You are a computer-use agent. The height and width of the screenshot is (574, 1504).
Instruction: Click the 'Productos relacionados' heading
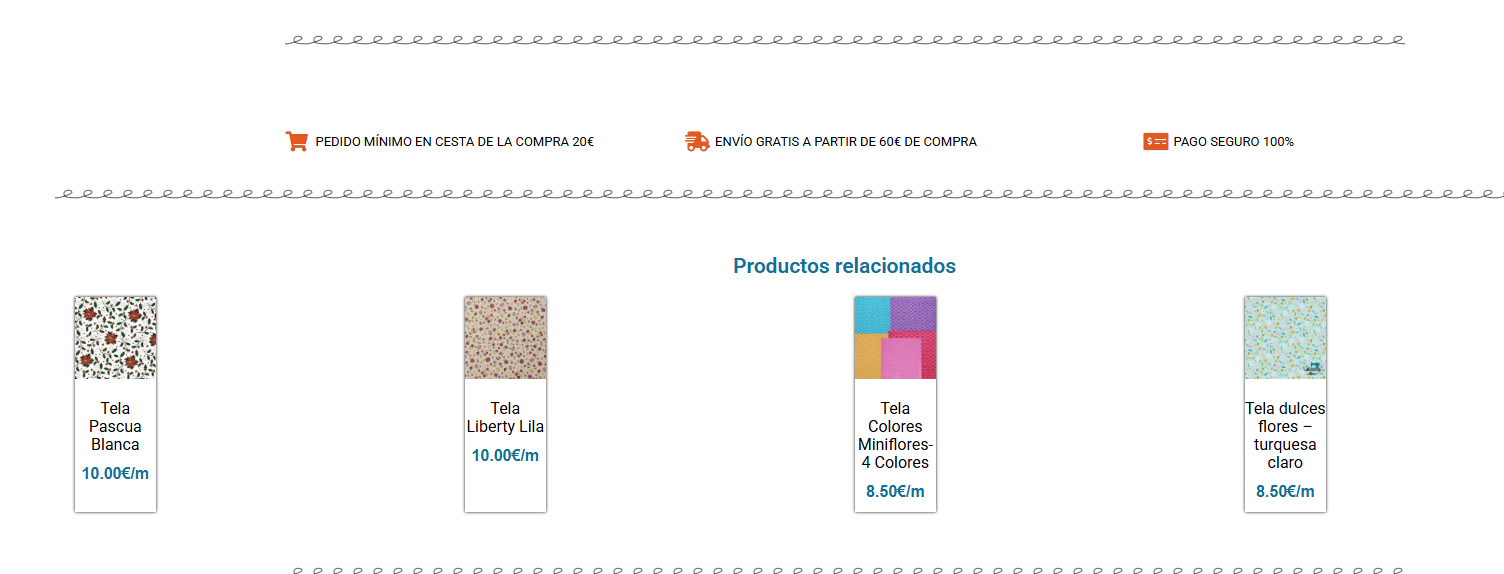click(x=844, y=266)
